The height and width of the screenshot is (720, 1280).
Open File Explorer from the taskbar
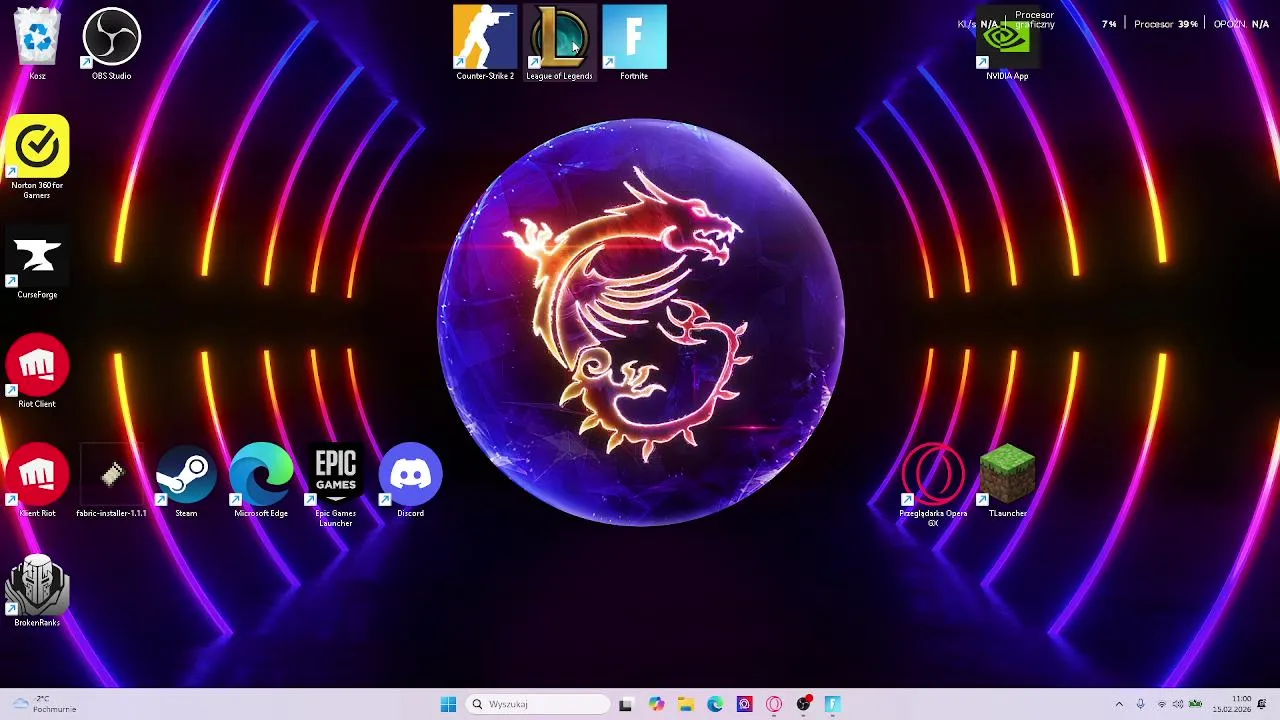click(685, 704)
